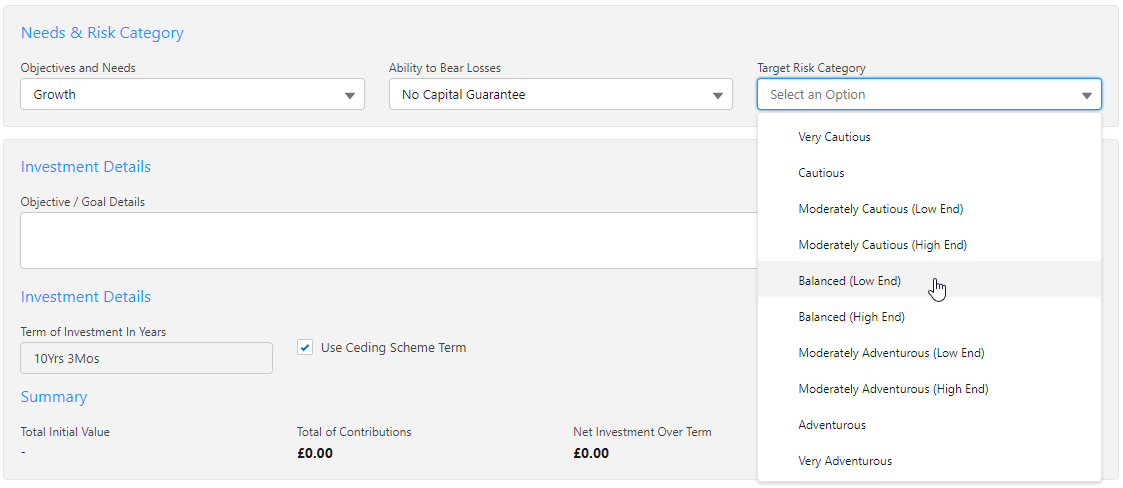The width and height of the screenshot is (1123, 488).
Task: Select Moderately Adventurous (Low End)
Action: (x=891, y=353)
